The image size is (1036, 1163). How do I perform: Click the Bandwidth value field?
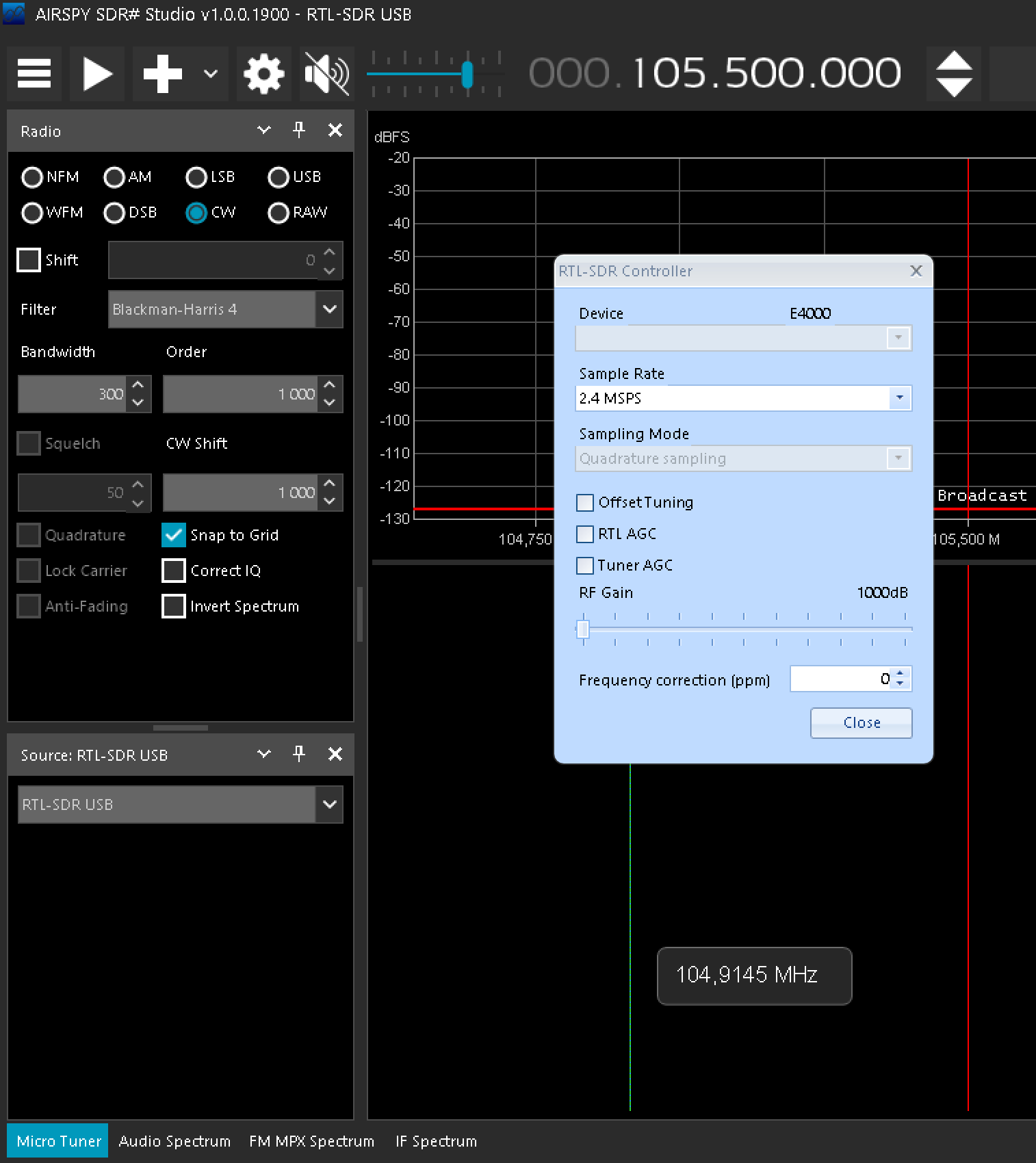[x=72, y=394]
